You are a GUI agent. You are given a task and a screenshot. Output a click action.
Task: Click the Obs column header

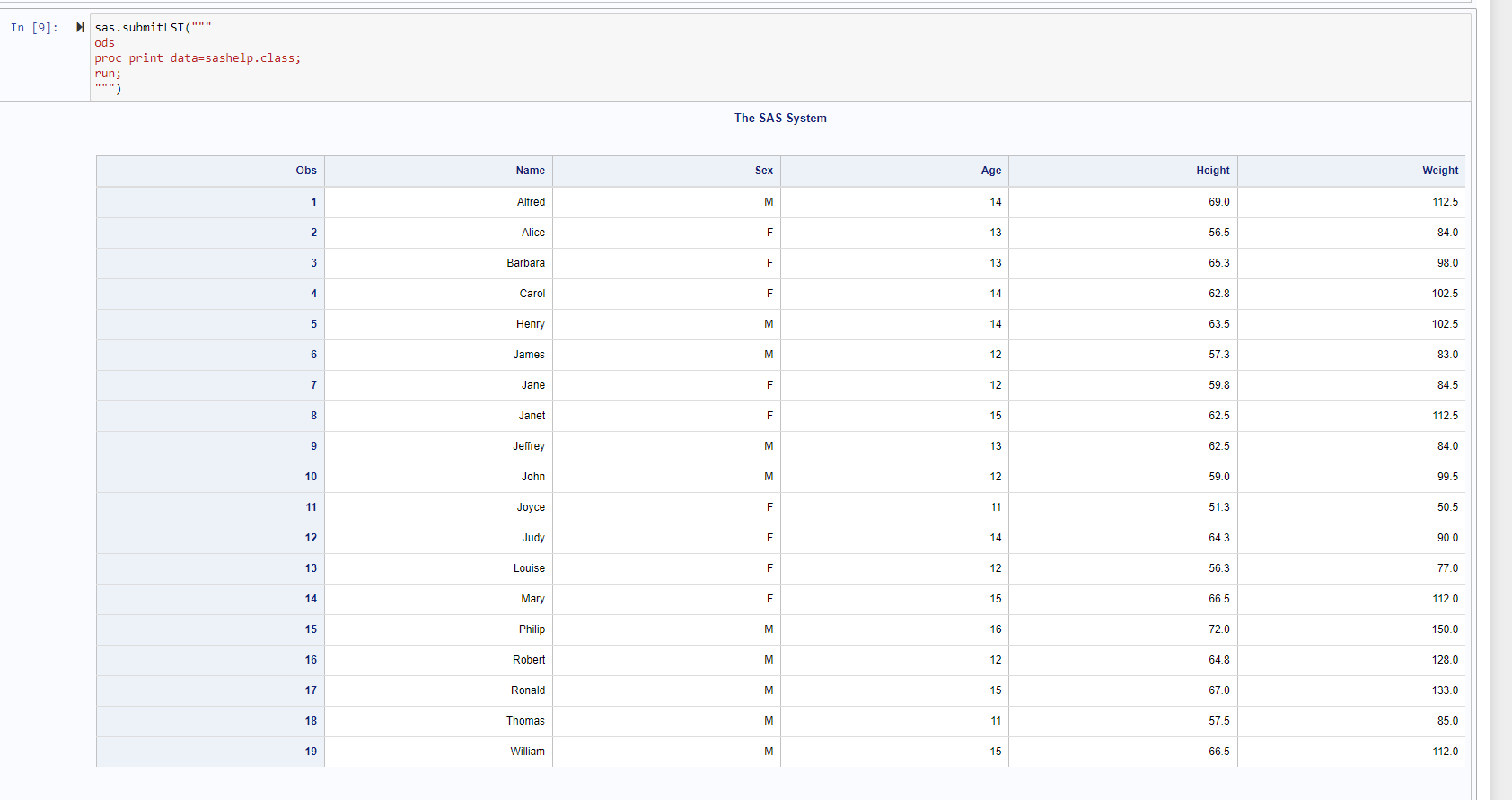tap(306, 171)
